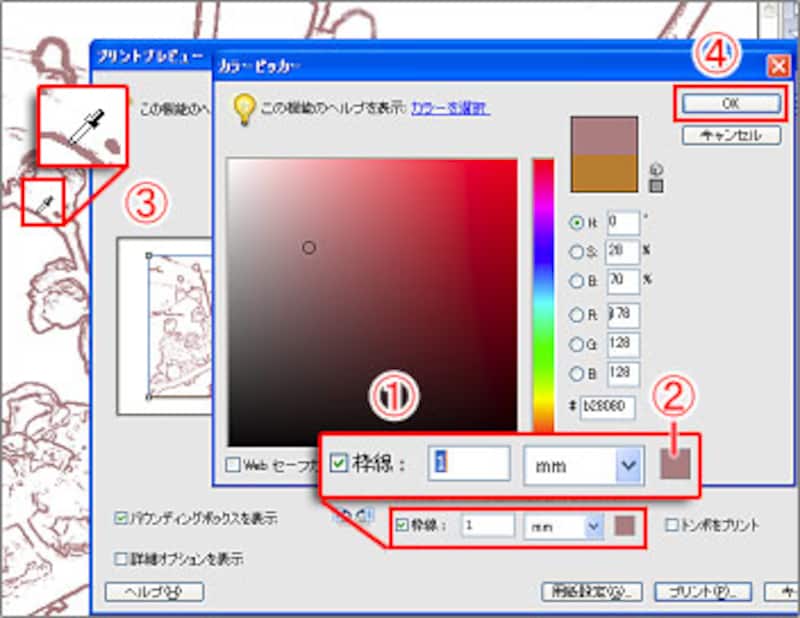Open the カラーの選択 help link
Screen dimensions: 800x618
click(x=451, y=108)
